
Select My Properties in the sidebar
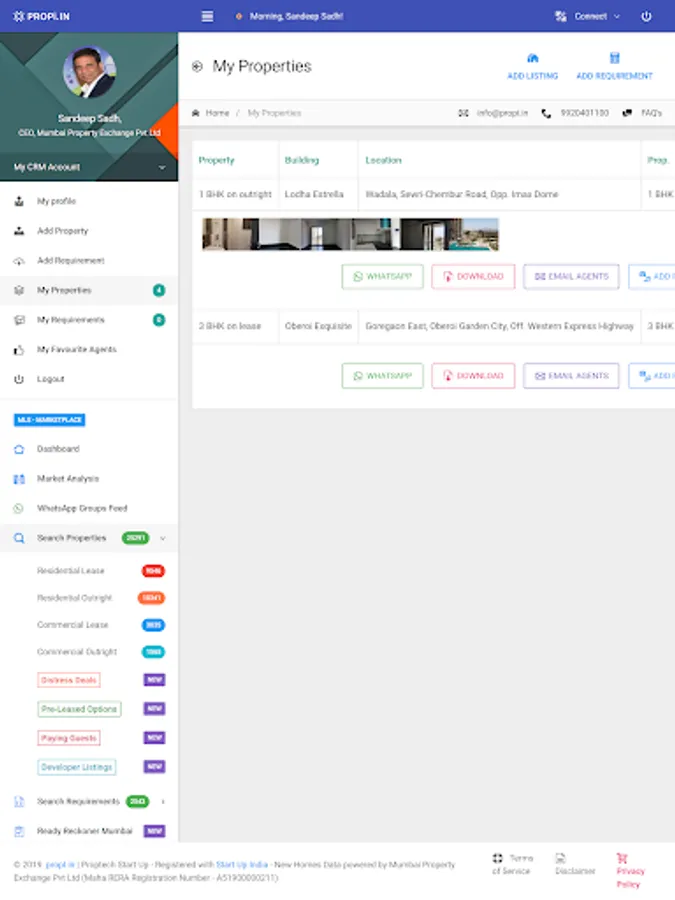[89, 290]
